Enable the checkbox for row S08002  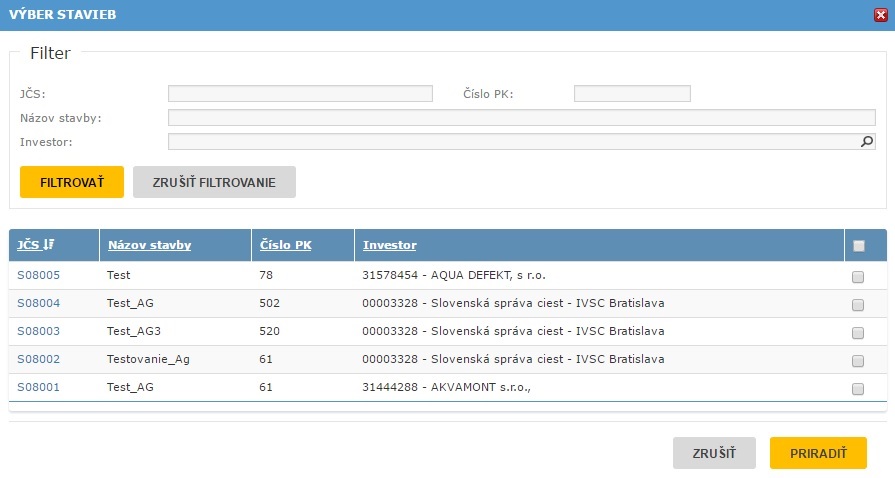(x=858, y=361)
